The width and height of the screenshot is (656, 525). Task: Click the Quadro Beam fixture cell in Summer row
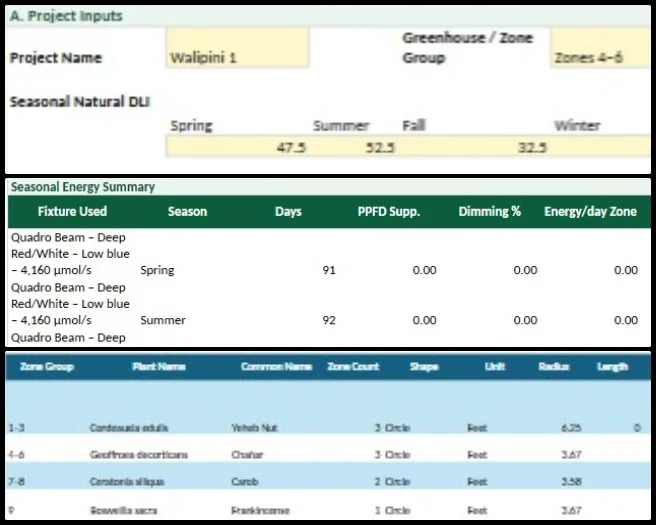pos(70,304)
